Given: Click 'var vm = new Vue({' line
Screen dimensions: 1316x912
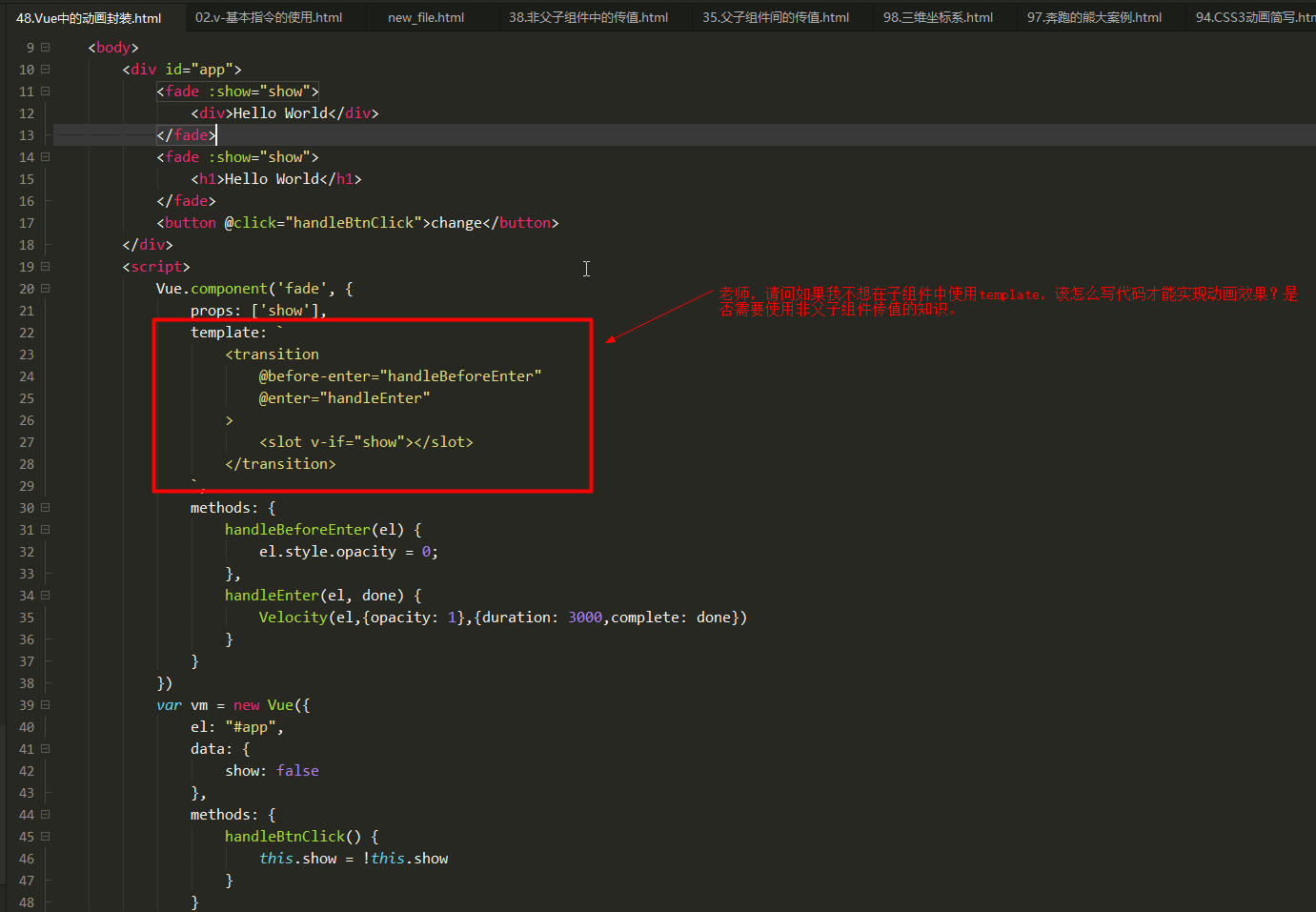Looking at the screenshot, I should [x=233, y=705].
